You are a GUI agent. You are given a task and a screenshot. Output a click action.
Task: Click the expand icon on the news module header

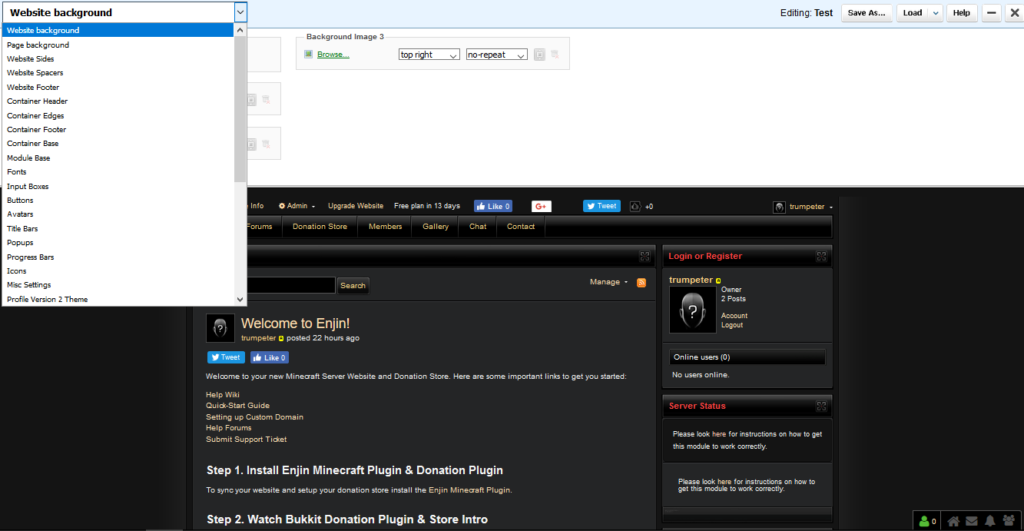click(645, 257)
